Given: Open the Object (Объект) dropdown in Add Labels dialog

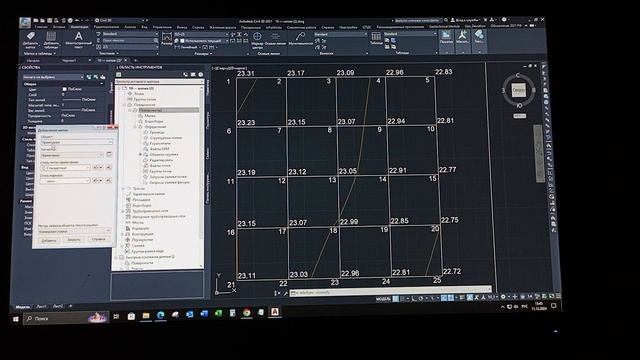Looking at the screenshot, I should click(76, 142).
